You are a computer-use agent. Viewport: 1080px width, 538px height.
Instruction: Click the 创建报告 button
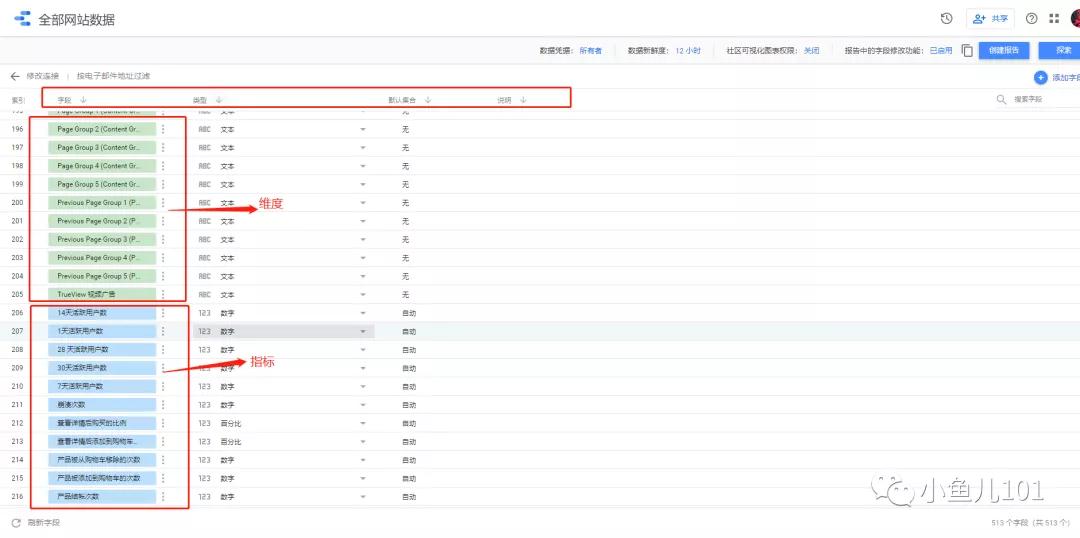coord(1004,50)
